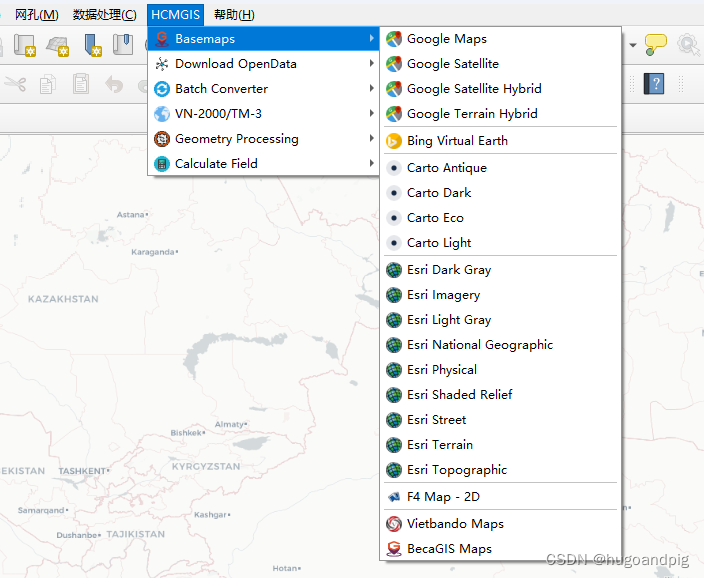Viewport: 704px width, 578px height.
Task: Click the new vector layer toolbar icon
Action: pyautogui.click(x=25, y=45)
